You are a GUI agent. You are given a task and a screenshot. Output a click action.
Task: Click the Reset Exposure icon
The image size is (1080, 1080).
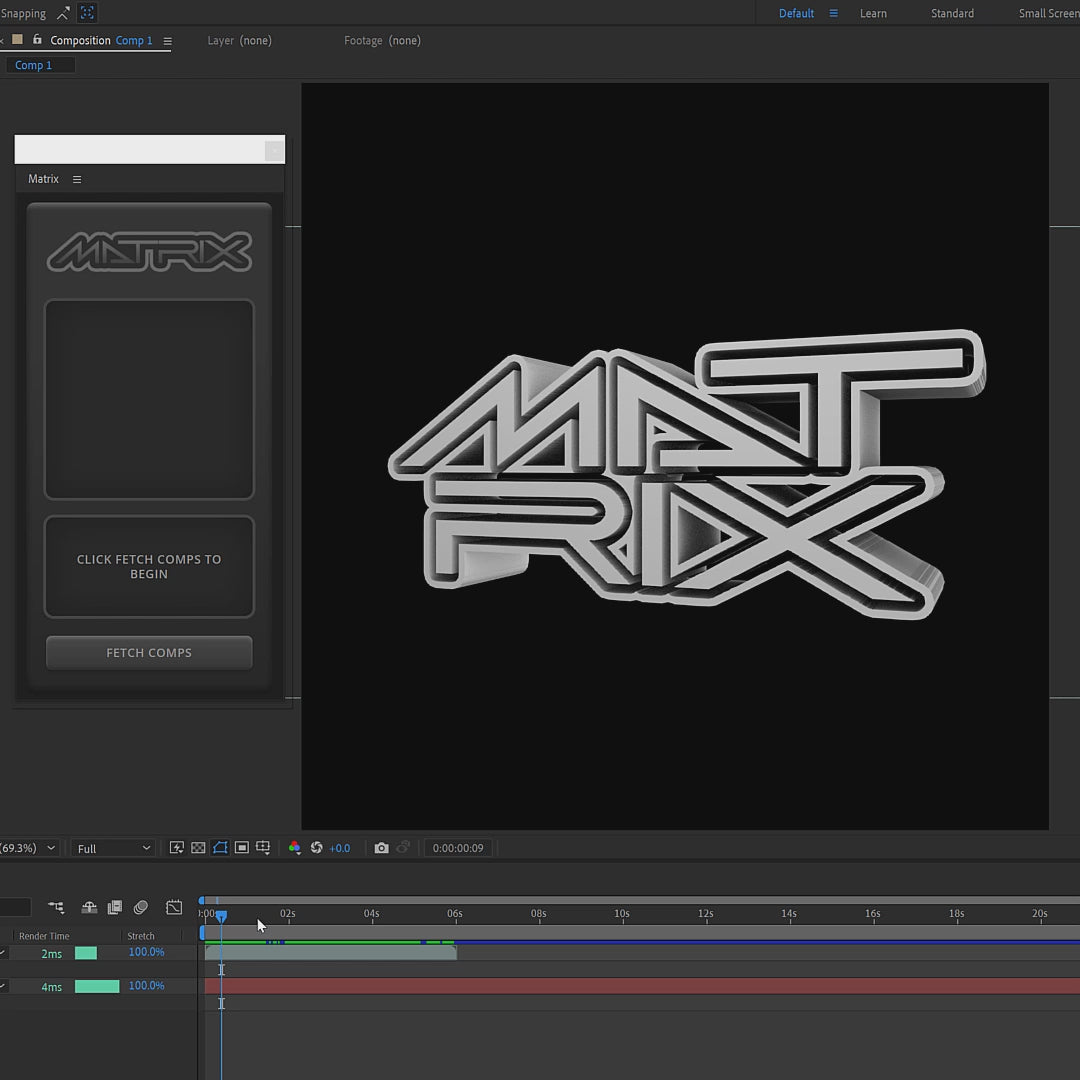pyautogui.click(x=317, y=848)
